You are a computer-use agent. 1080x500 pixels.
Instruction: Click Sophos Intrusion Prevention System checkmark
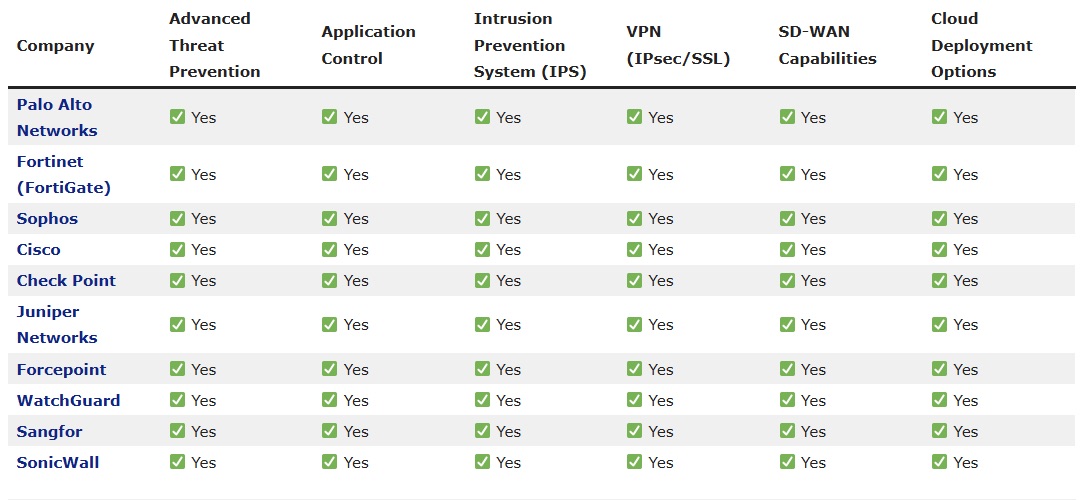click(x=482, y=219)
